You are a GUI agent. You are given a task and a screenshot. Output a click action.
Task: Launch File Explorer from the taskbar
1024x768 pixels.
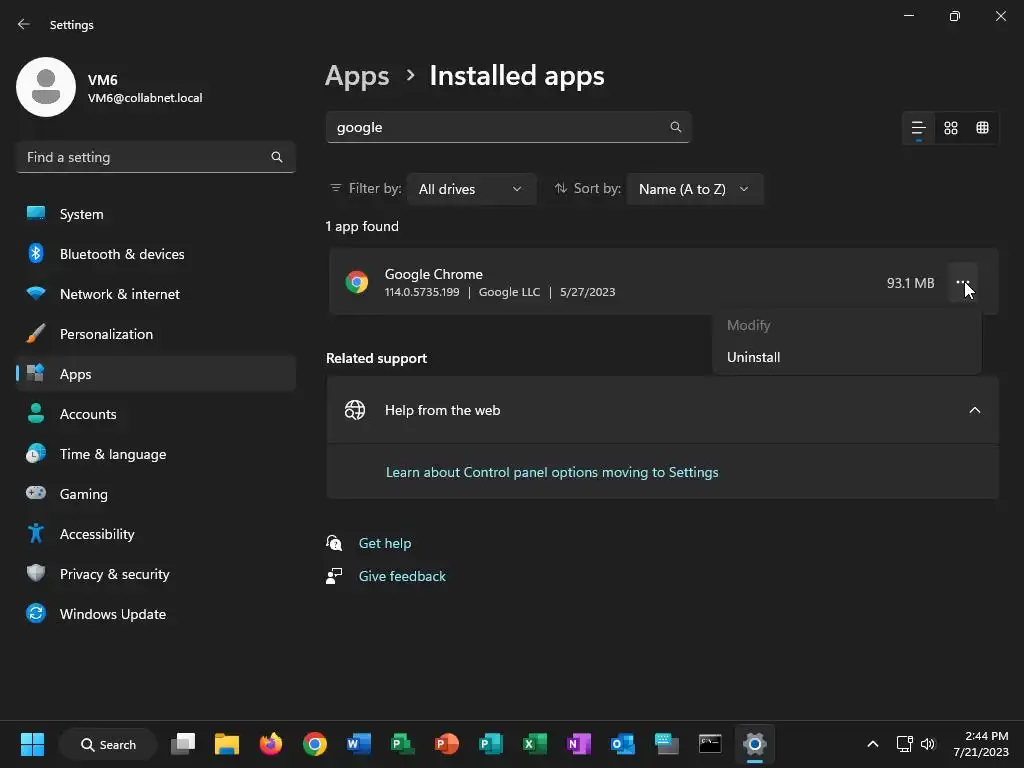[x=227, y=744]
